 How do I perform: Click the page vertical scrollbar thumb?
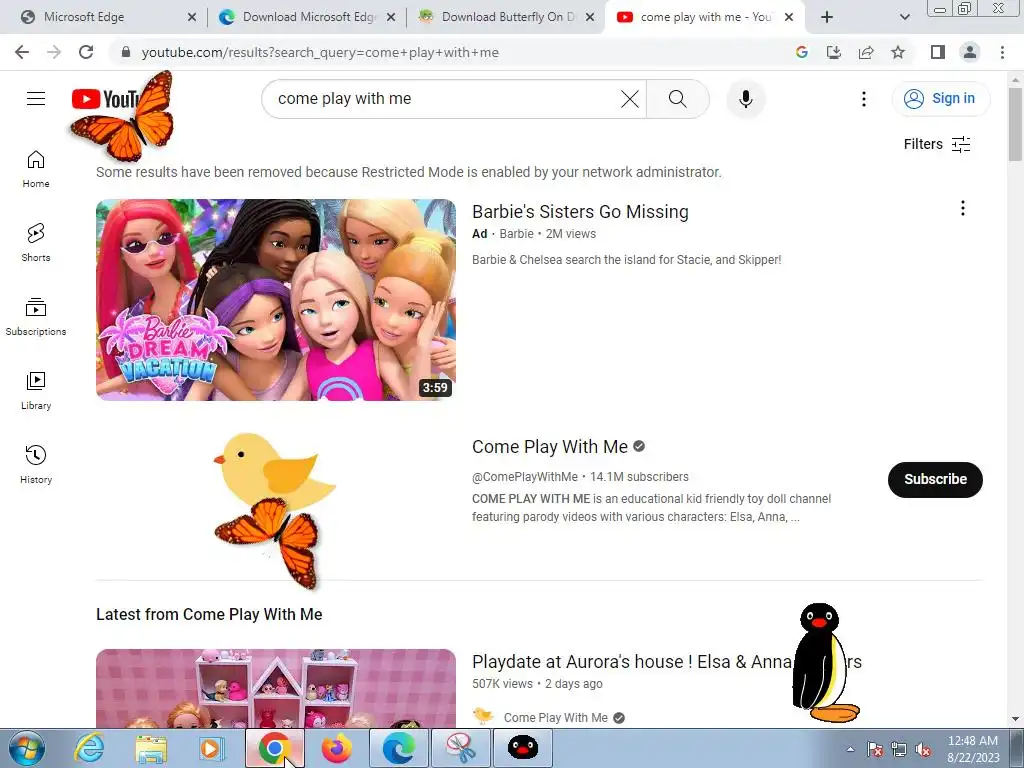(x=1015, y=124)
